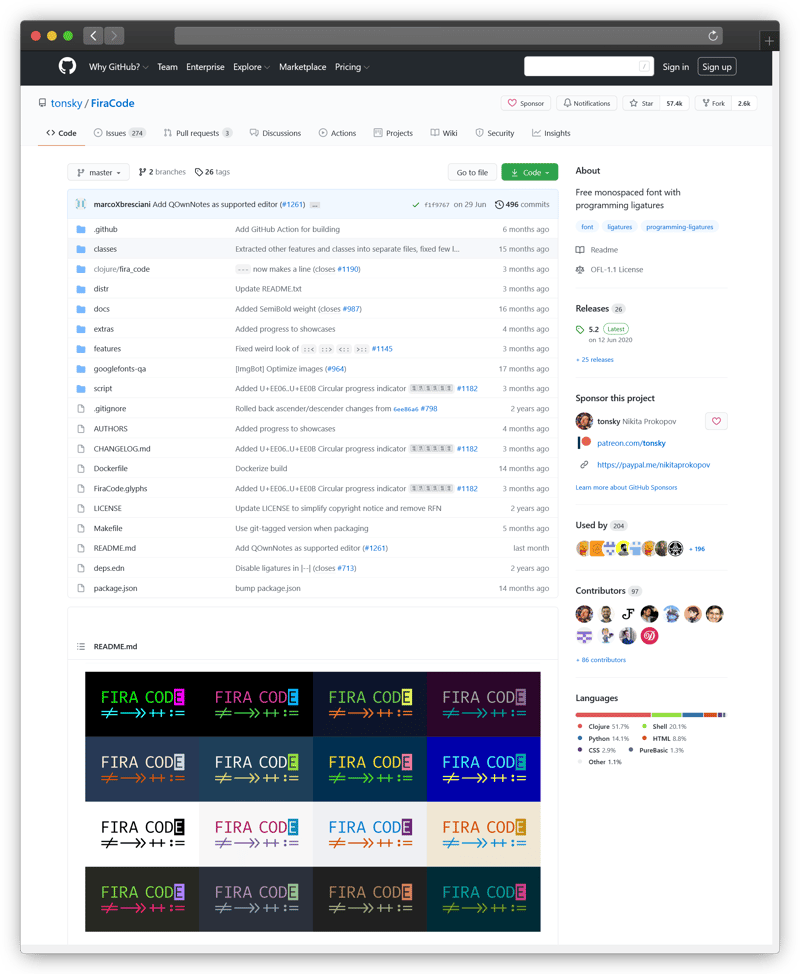
Task: Click the green commit status checkmark
Action: pos(416,205)
